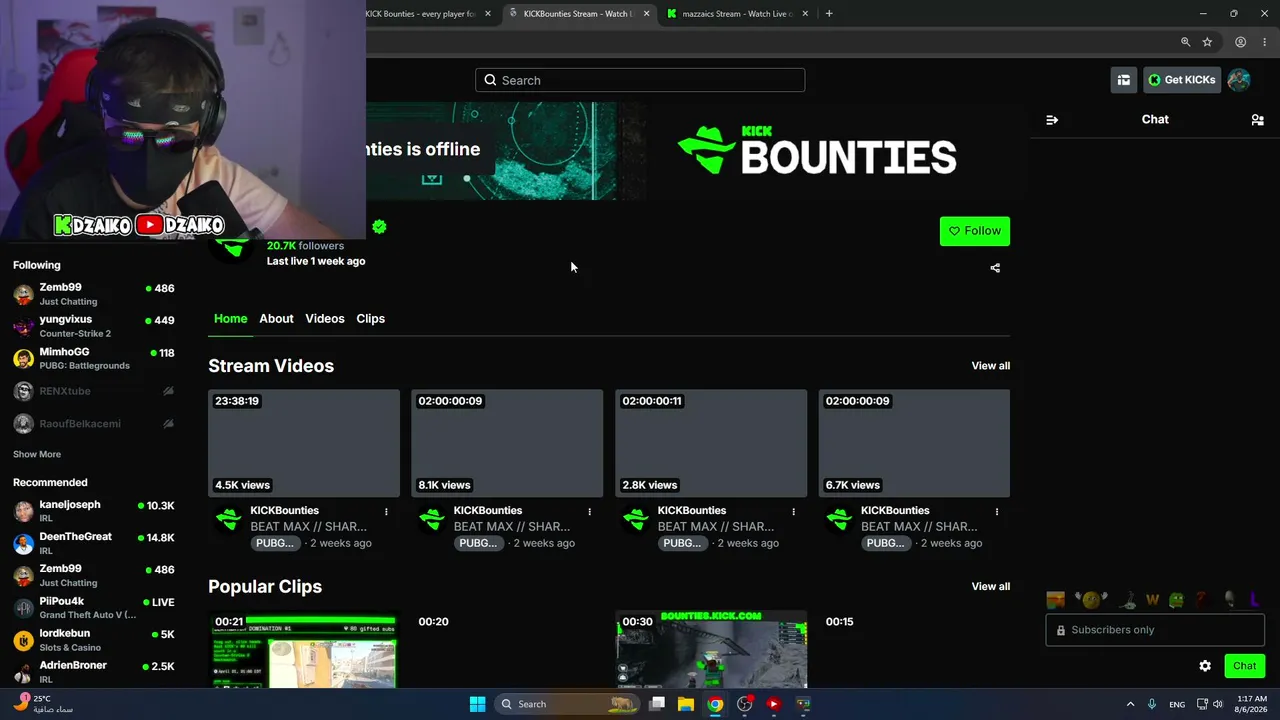Open the Chrome profile icon
The height and width of the screenshot is (720, 1280).
(1240, 42)
